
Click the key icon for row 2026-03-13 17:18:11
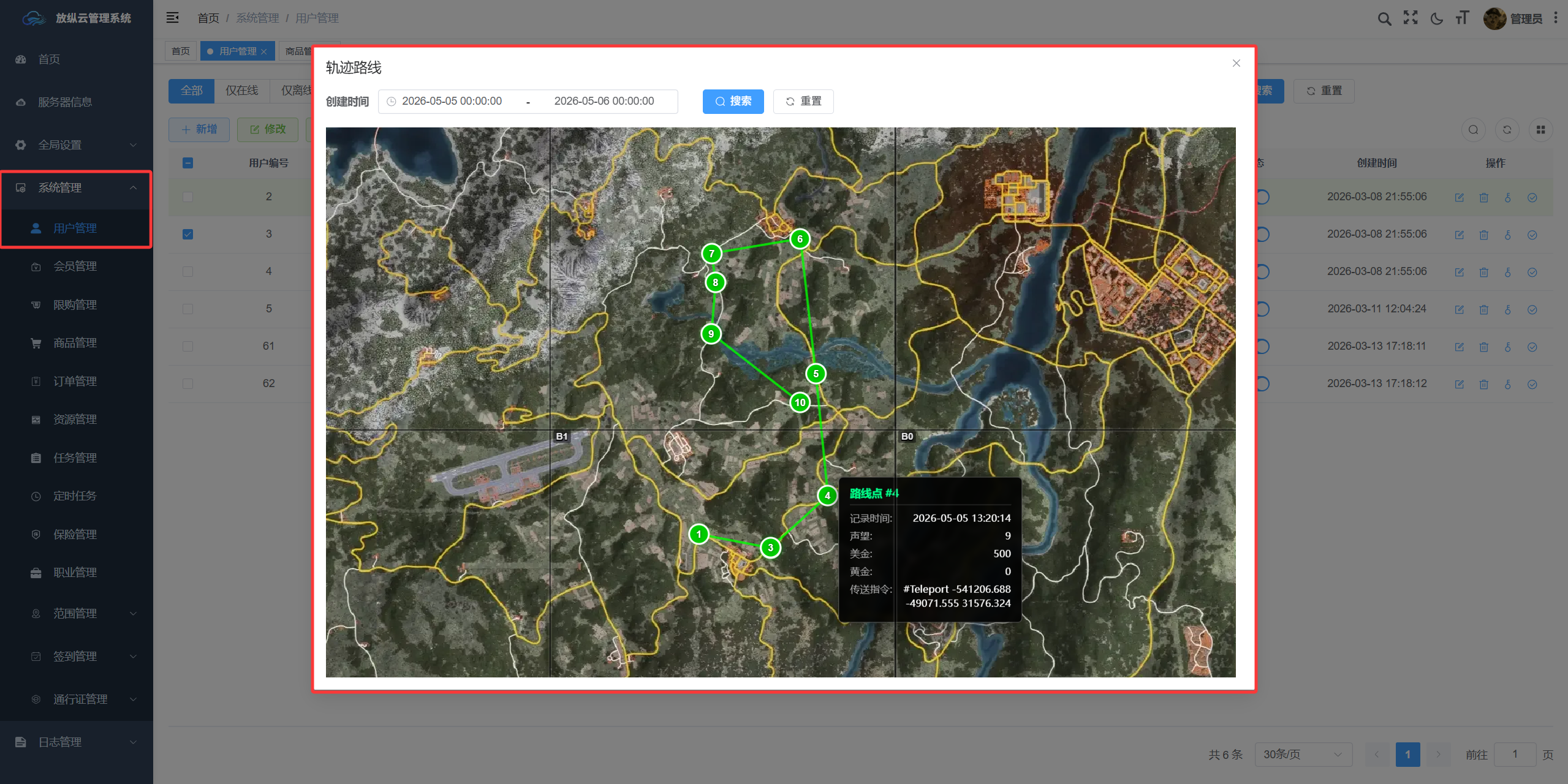(x=1508, y=347)
